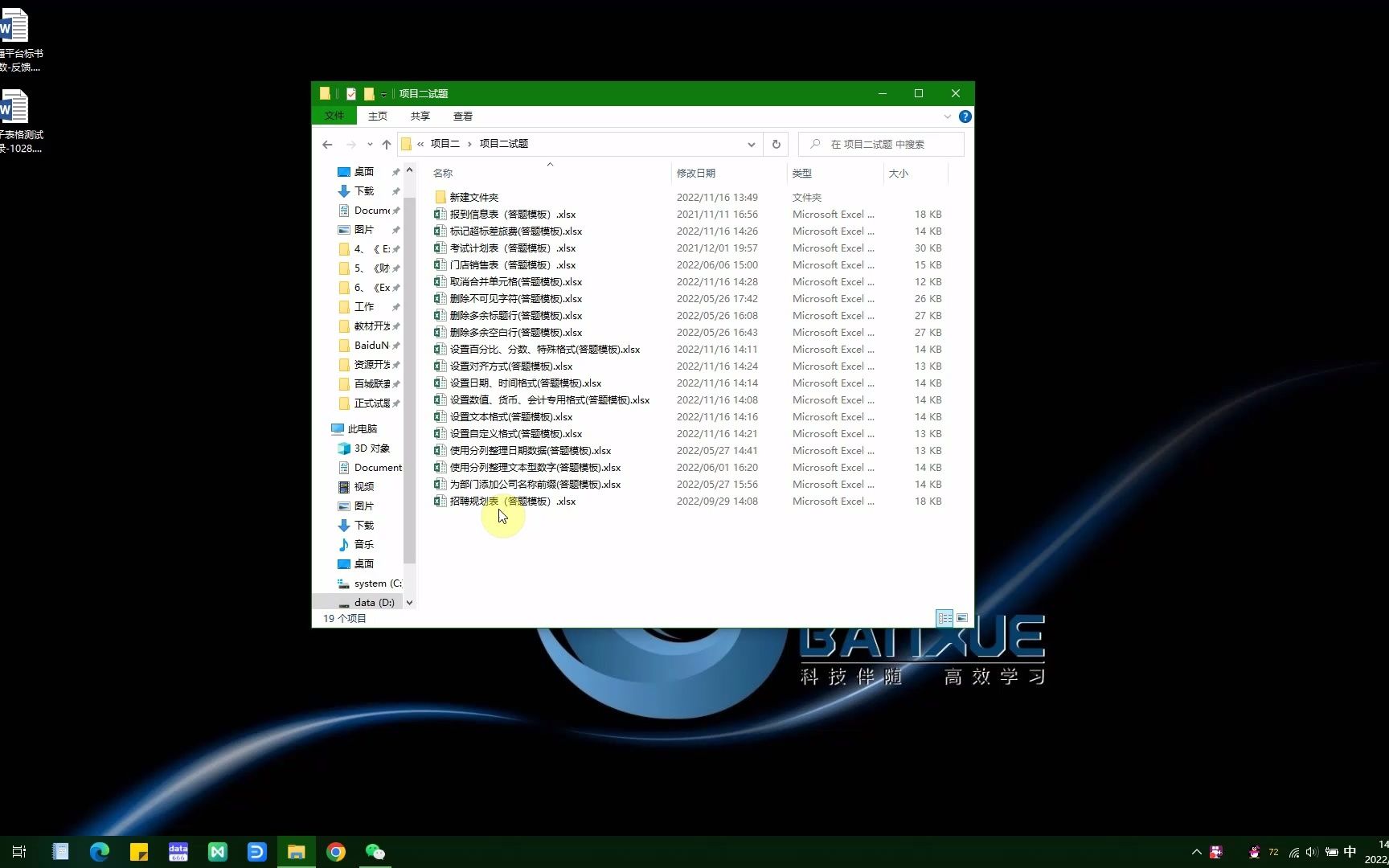The image size is (1389, 868).
Task: Open the Wi-Fi network tray icon
Action: pos(1293,852)
